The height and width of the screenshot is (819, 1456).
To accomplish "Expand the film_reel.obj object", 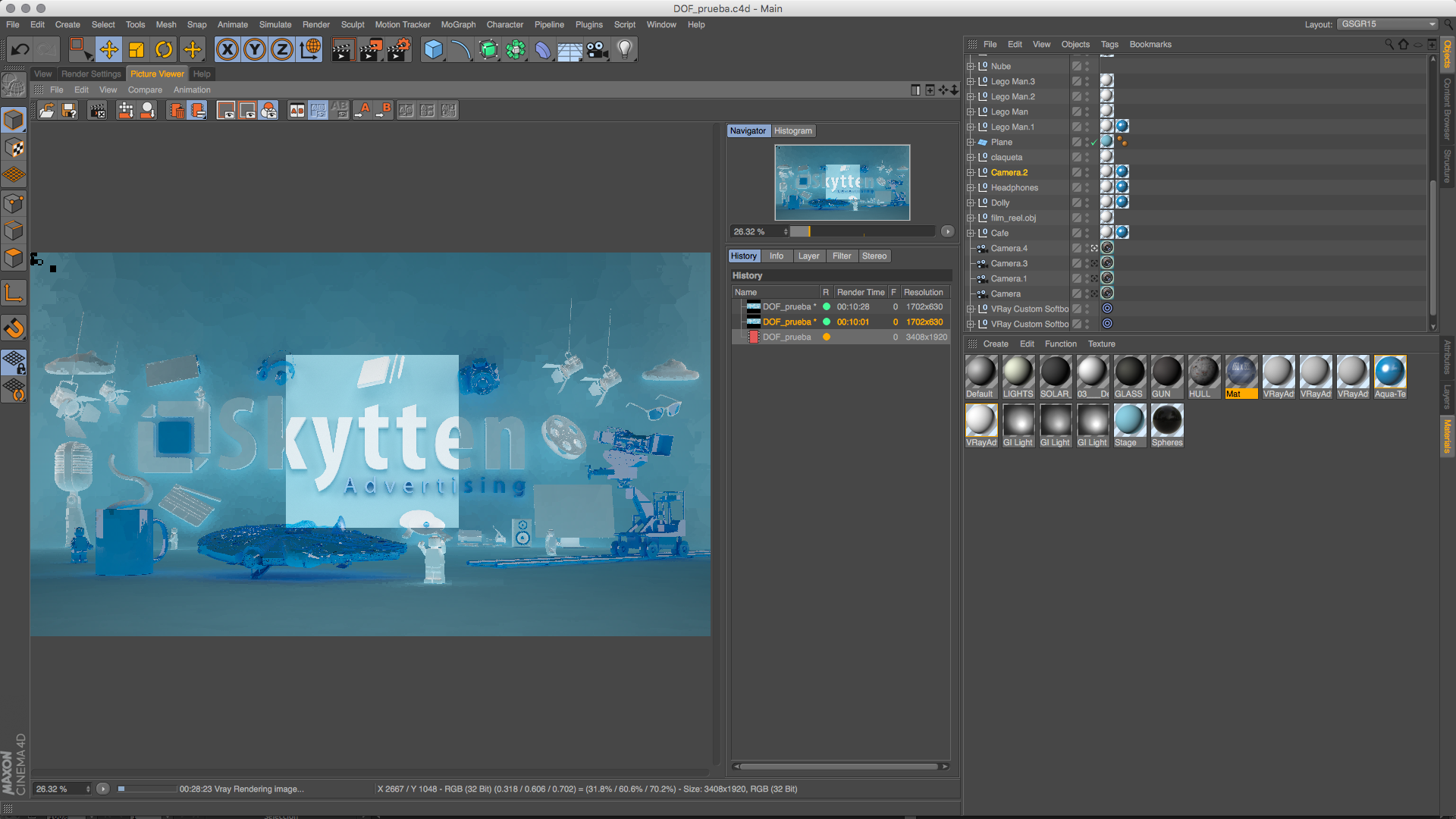I will pos(970,218).
